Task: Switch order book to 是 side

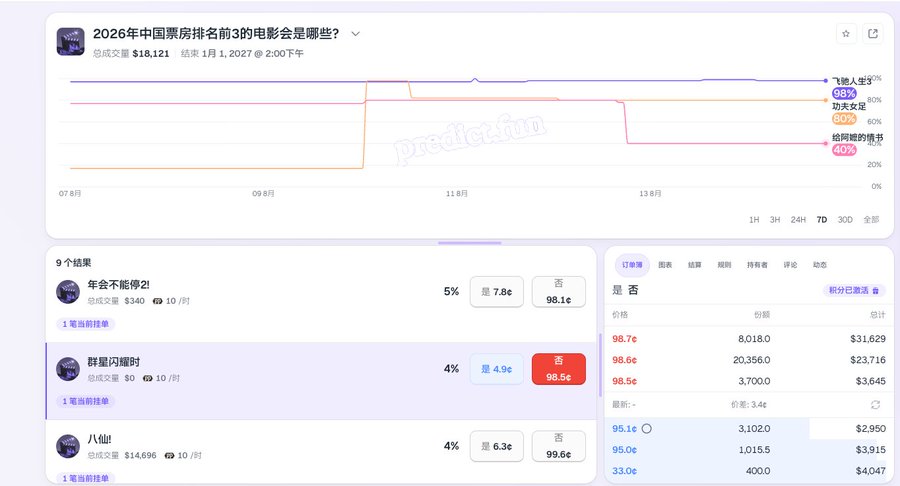Action: pyautogui.click(x=617, y=290)
